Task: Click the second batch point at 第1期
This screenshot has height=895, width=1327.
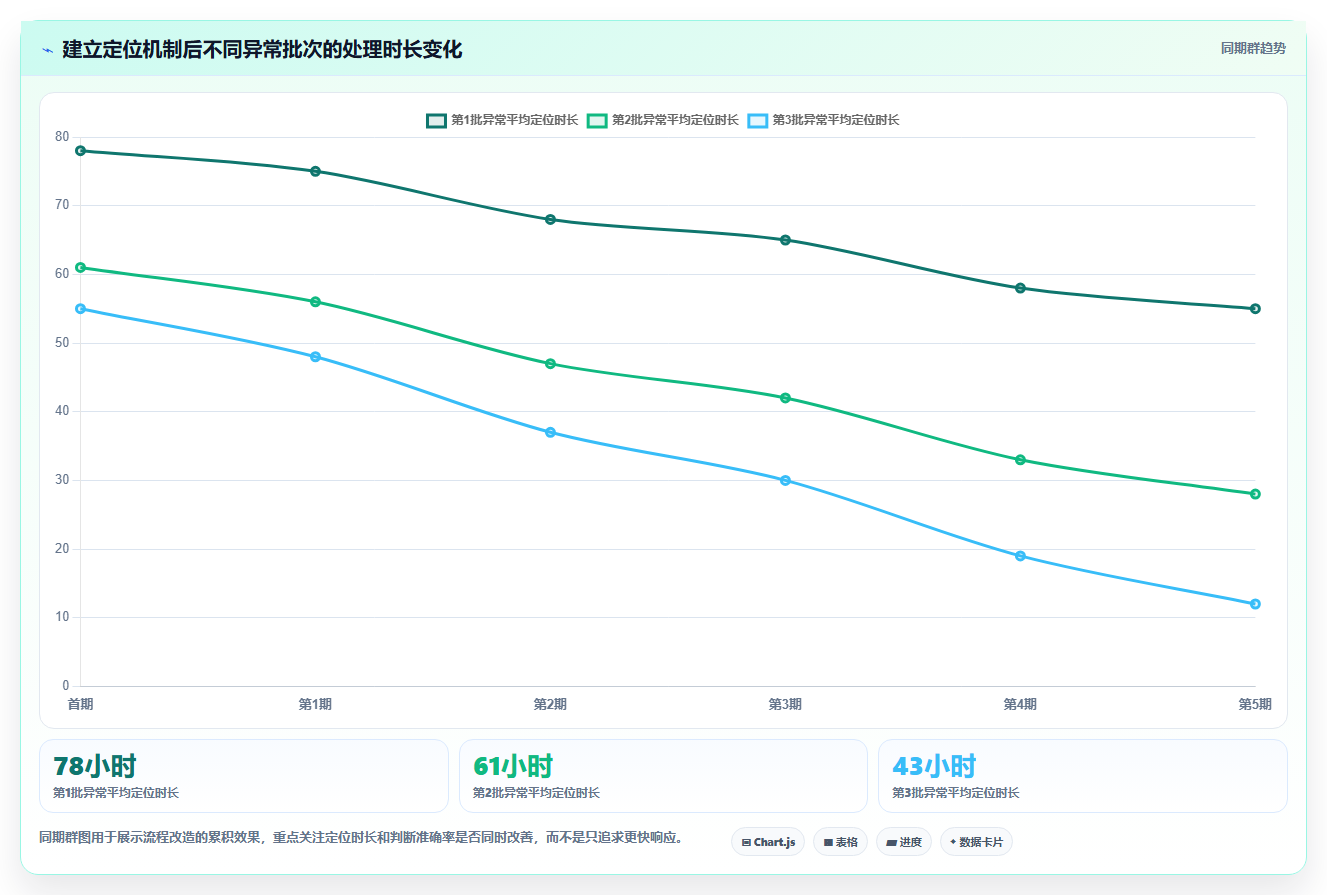Action: [x=315, y=302]
